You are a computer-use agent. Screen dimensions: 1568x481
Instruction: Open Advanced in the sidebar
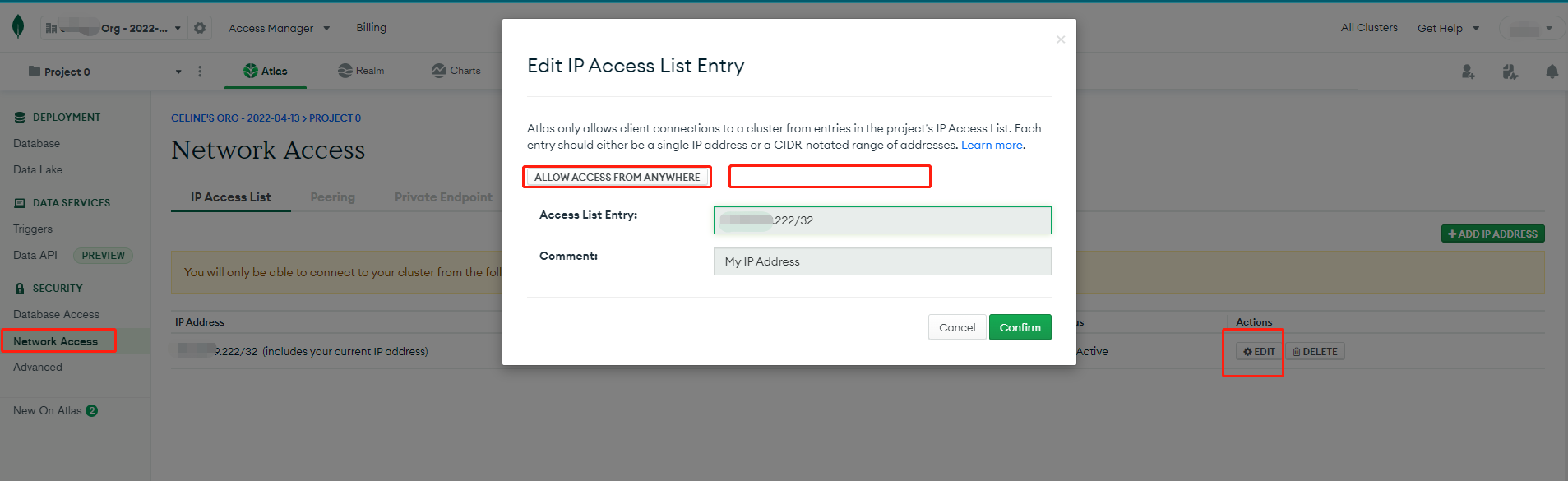(38, 367)
